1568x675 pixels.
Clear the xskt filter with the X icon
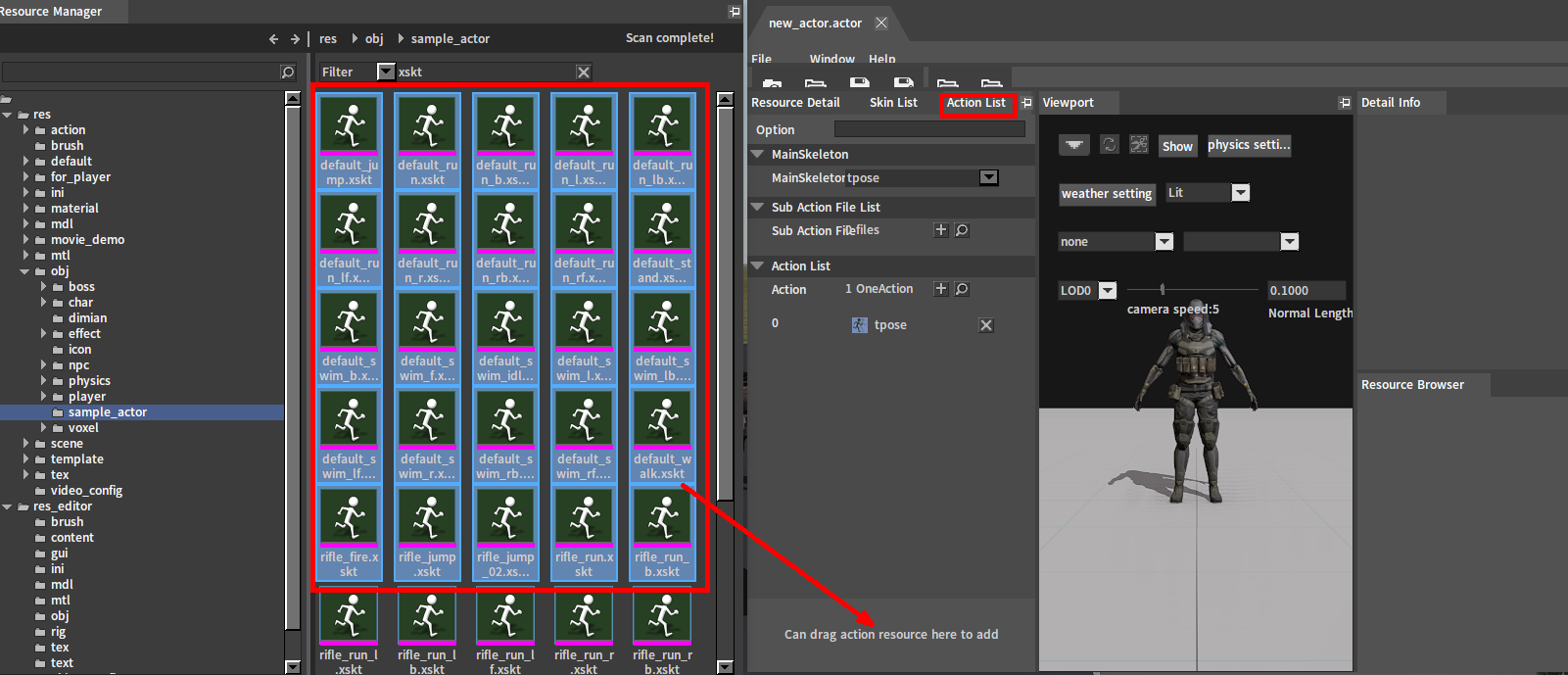click(x=584, y=72)
